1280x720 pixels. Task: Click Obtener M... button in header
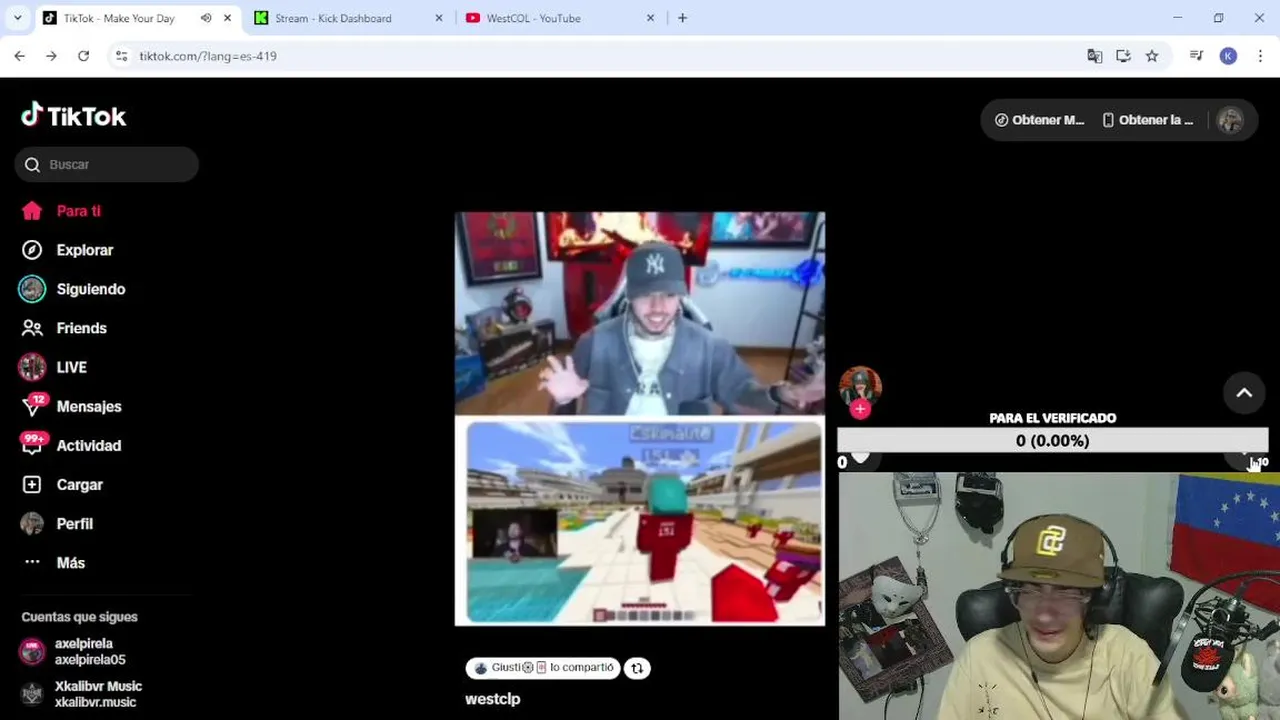pyautogui.click(x=1039, y=120)
